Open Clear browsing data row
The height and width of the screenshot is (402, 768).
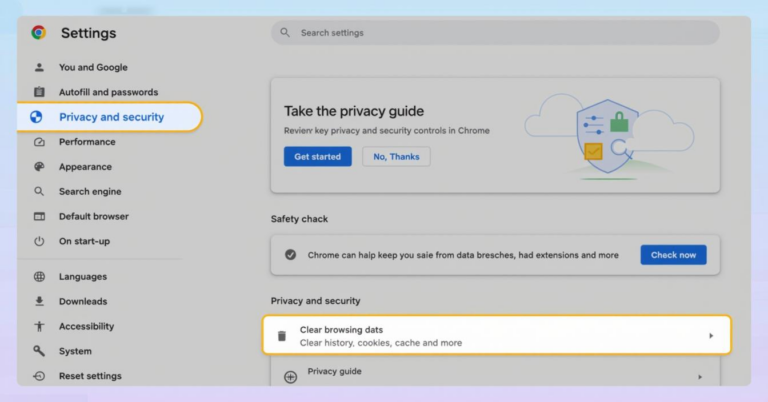tap(497, 335)
